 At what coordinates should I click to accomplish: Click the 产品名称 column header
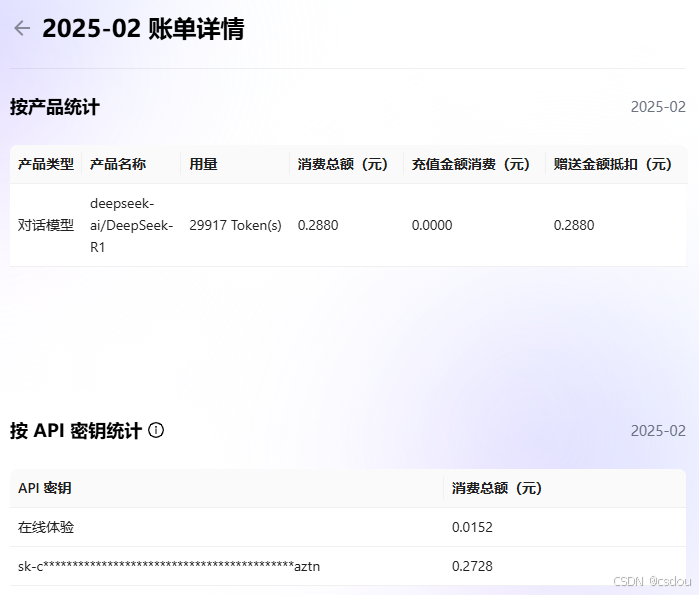(x=118, y=164)
